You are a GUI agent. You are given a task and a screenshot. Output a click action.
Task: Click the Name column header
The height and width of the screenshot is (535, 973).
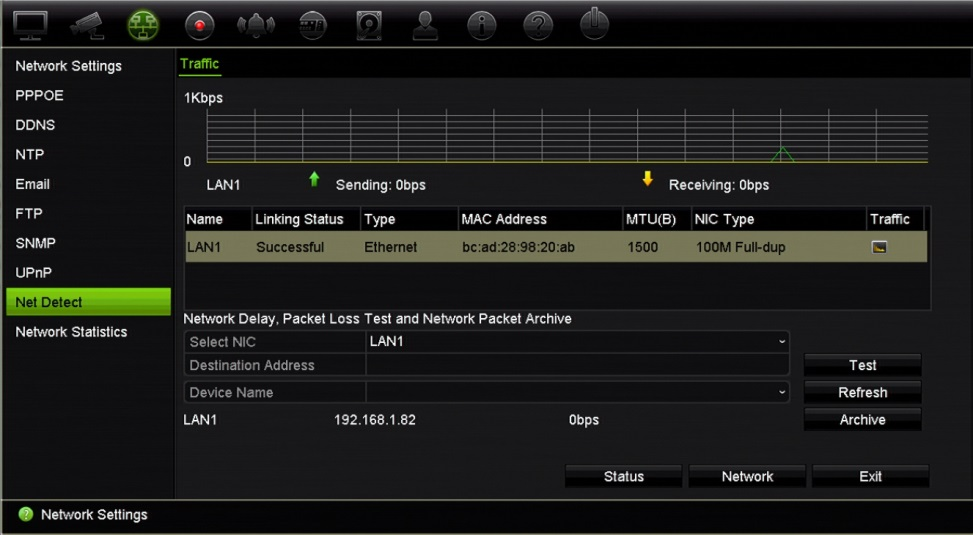(x=218, y=219)
